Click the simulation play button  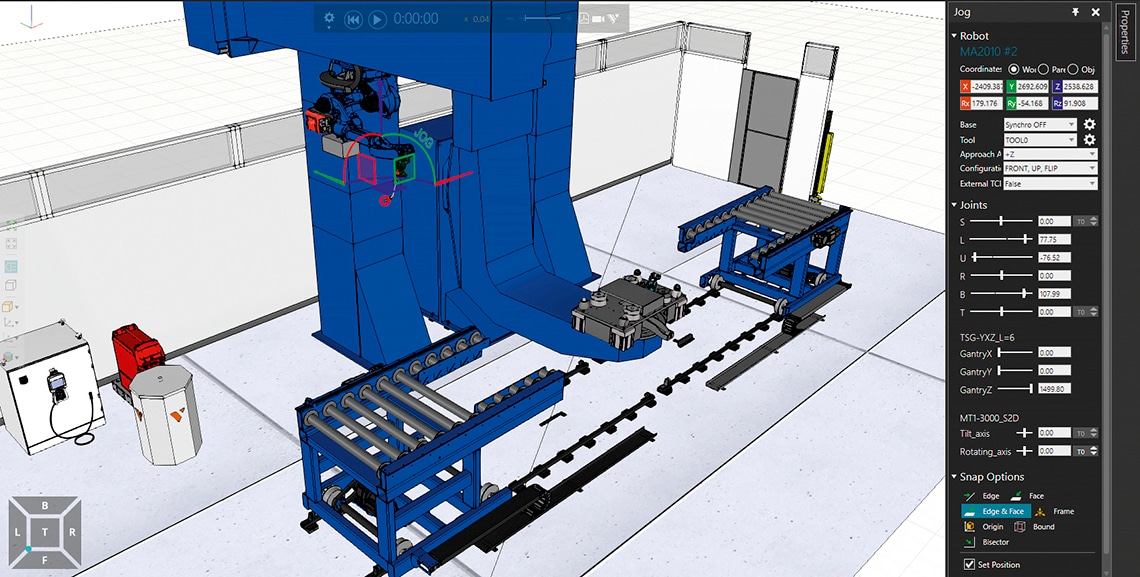(377, 19)
